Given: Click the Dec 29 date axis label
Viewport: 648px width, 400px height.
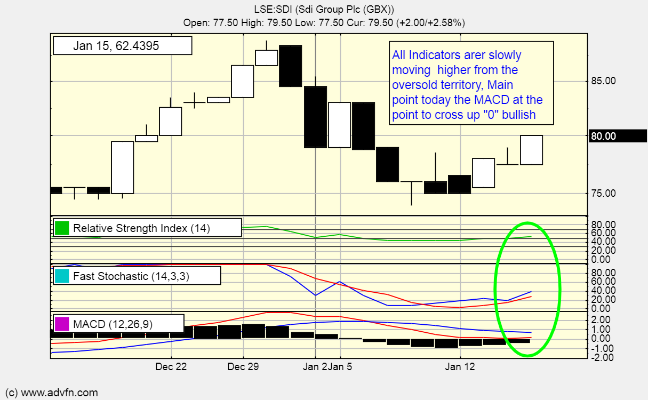Looking at the screenshot, I should click(x=243, y=367).
